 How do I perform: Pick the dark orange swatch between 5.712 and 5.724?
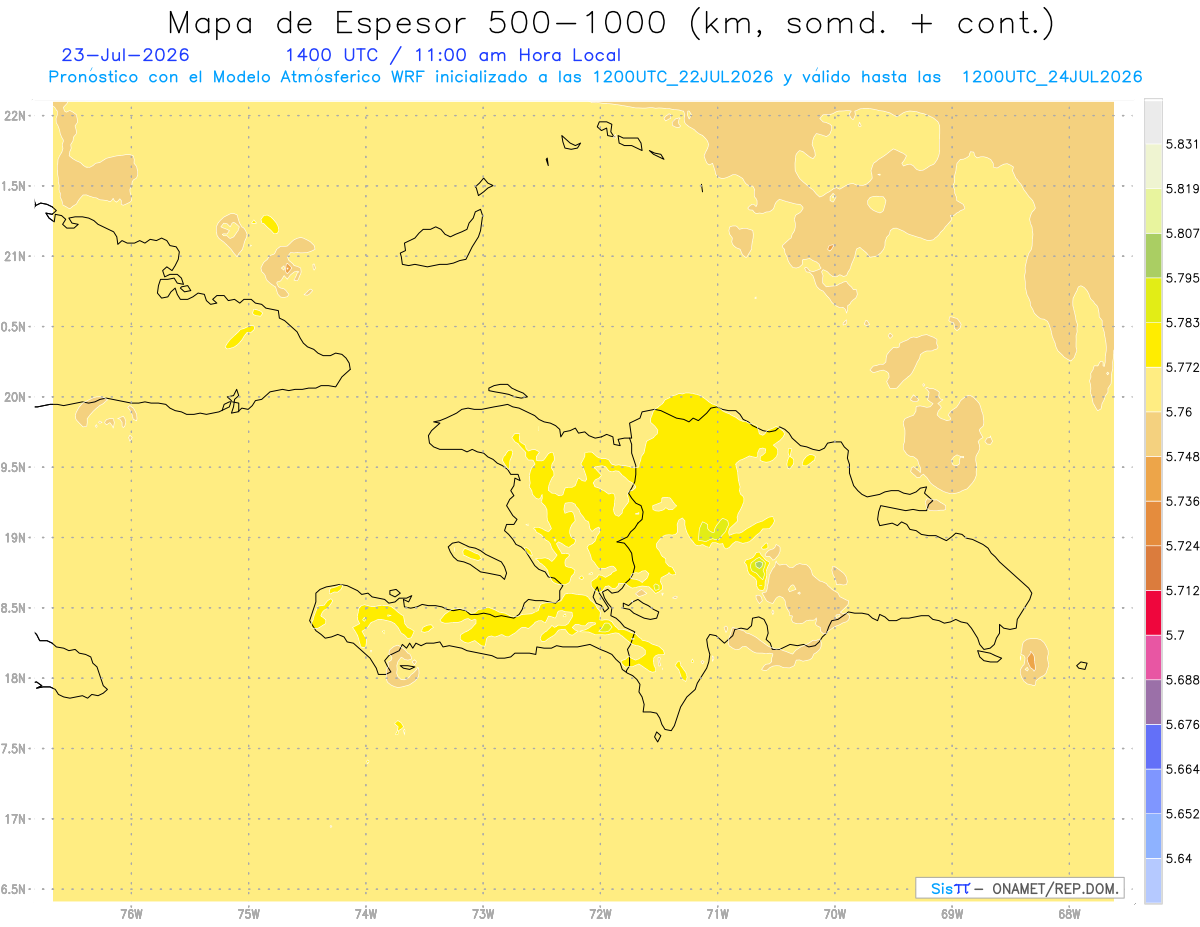[x=1153, y=568]
